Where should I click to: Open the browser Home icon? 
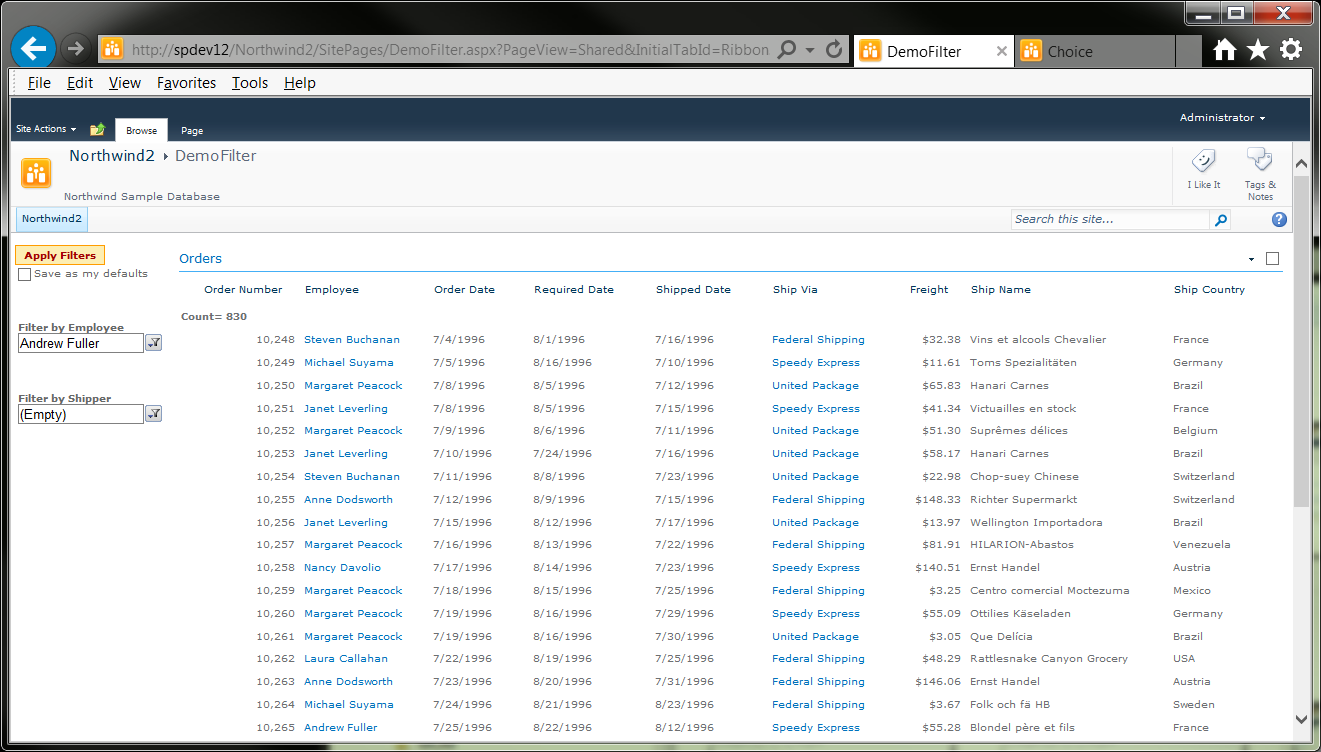(1224, 49)
